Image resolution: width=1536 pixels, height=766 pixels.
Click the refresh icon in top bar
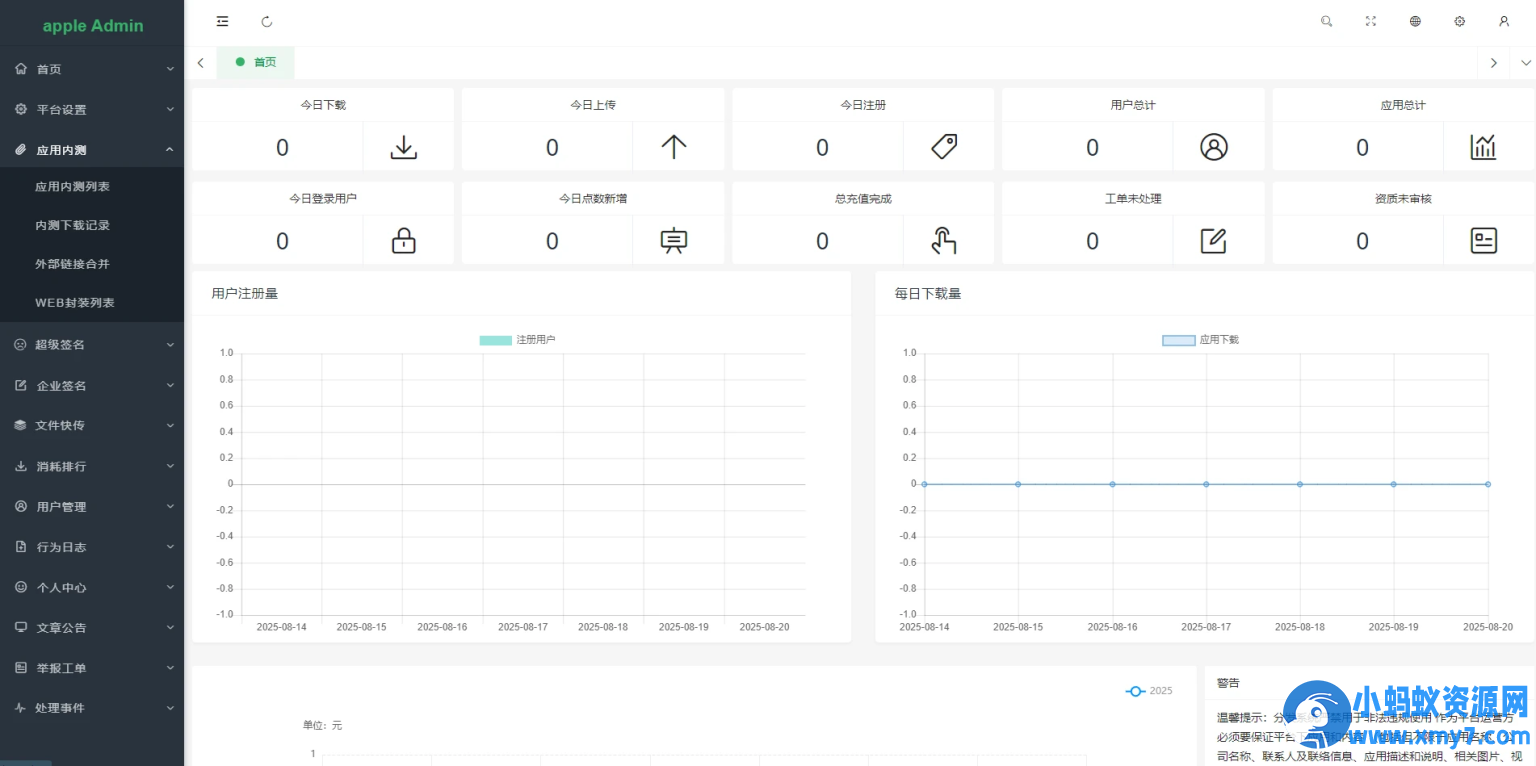(267, 21)
